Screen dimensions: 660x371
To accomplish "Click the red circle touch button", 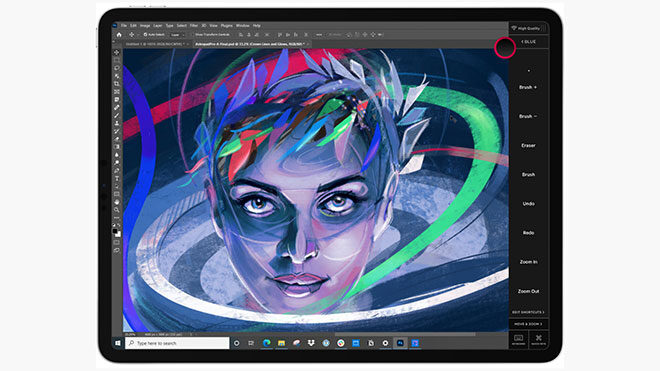I will tap(505, 48).
